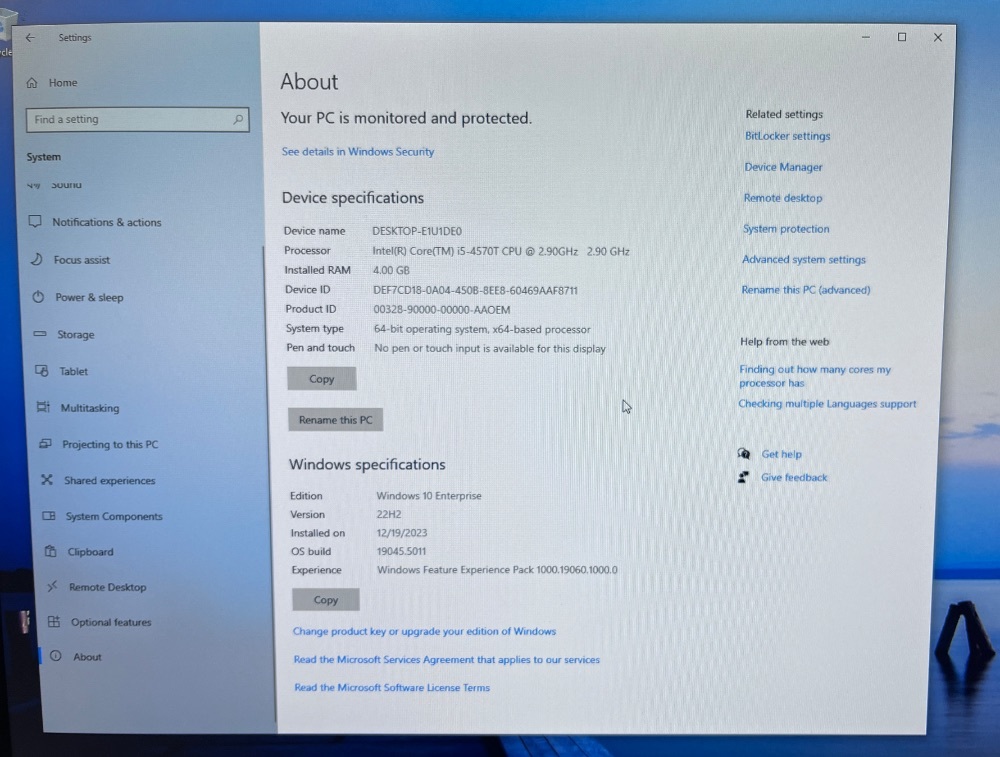Open Tablet settings page

coord(74,371)
